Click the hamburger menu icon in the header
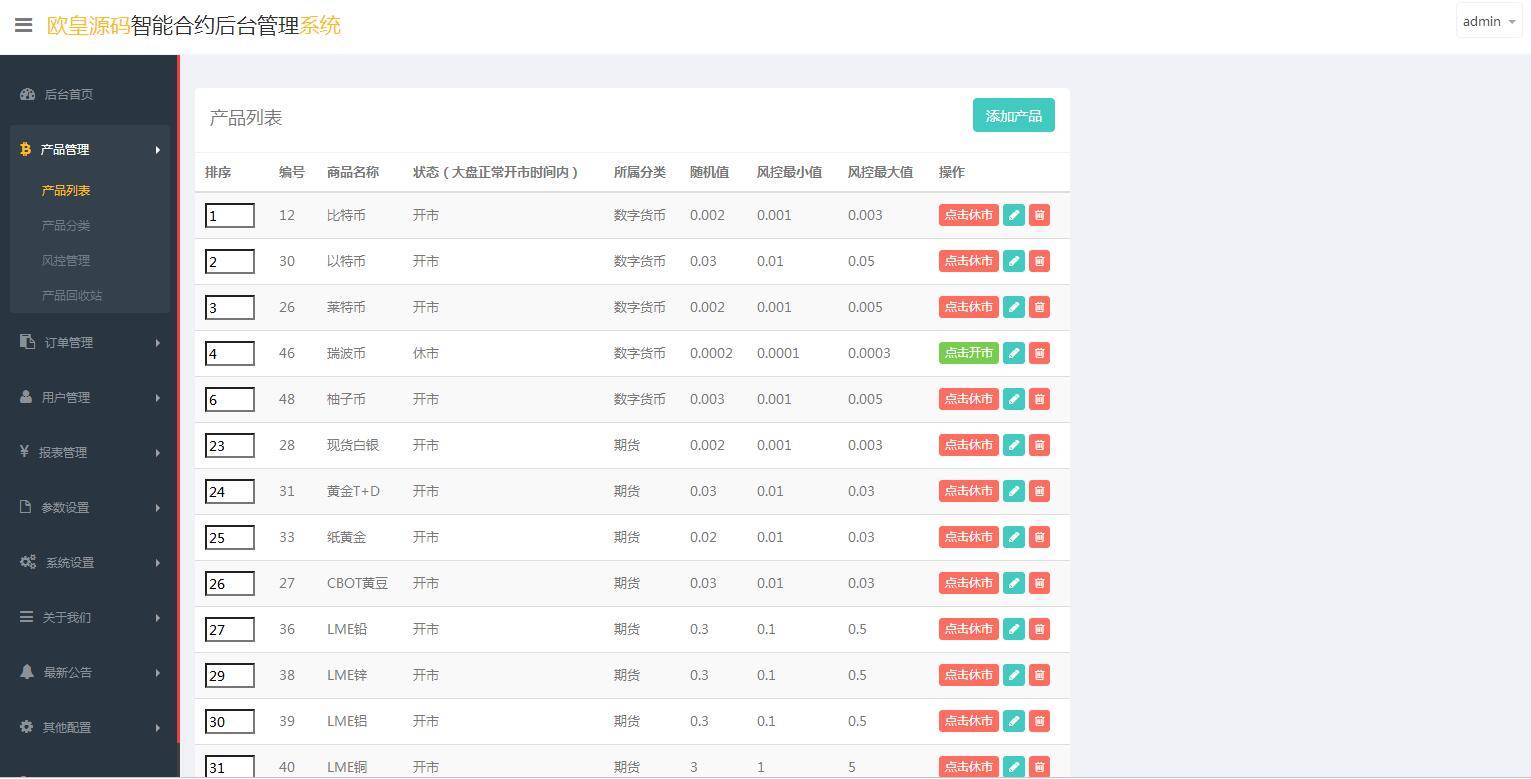Image resolution: width=1531 pixels, height=779 pixels. 23,25
